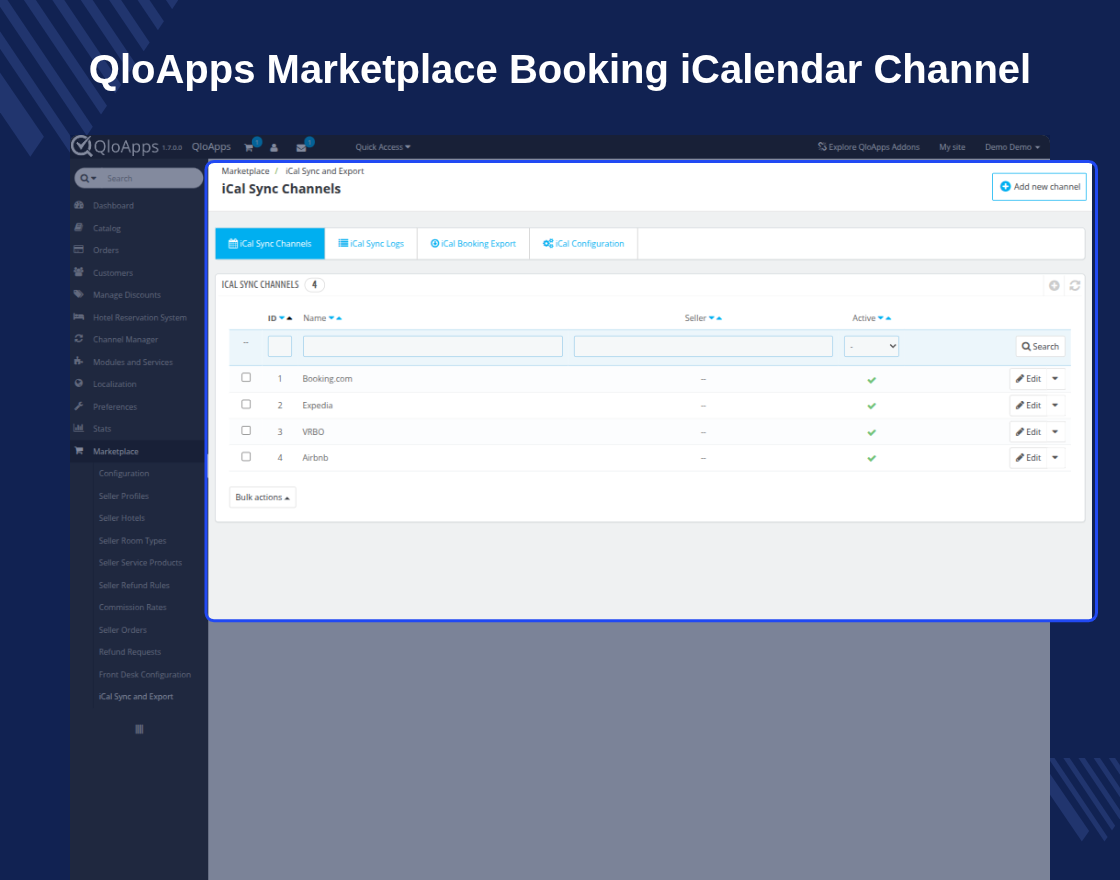Click the QloApps logo
Screen dimensions: 1120x880
115,146
